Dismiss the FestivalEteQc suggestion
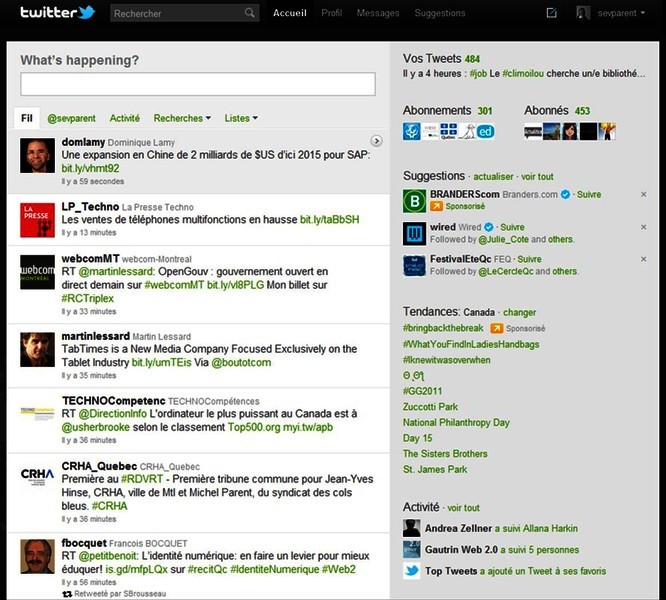This screenshot has height=600, width=666. click(643, 259)
